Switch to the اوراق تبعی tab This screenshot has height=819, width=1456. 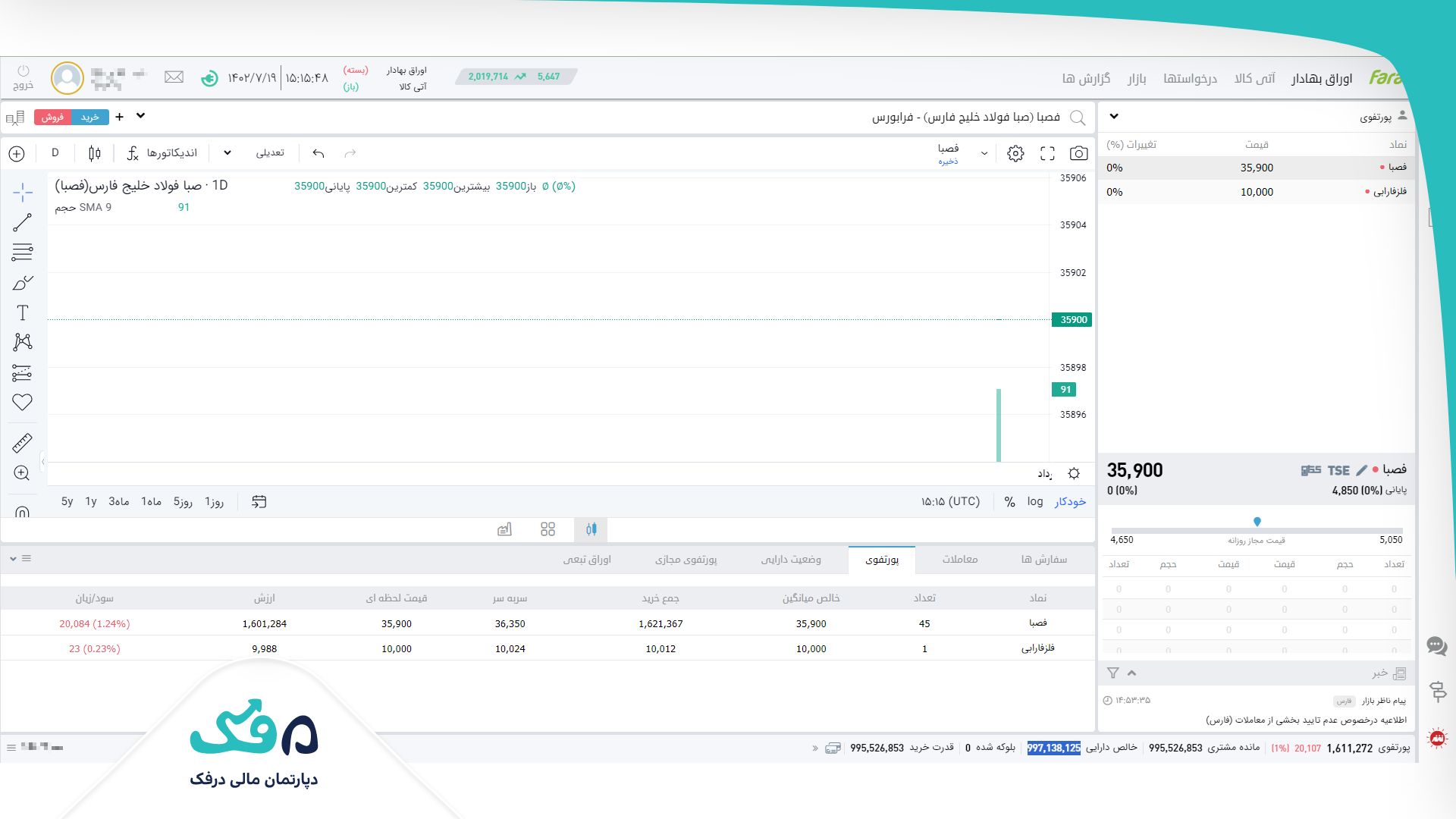tap(587, 560)
